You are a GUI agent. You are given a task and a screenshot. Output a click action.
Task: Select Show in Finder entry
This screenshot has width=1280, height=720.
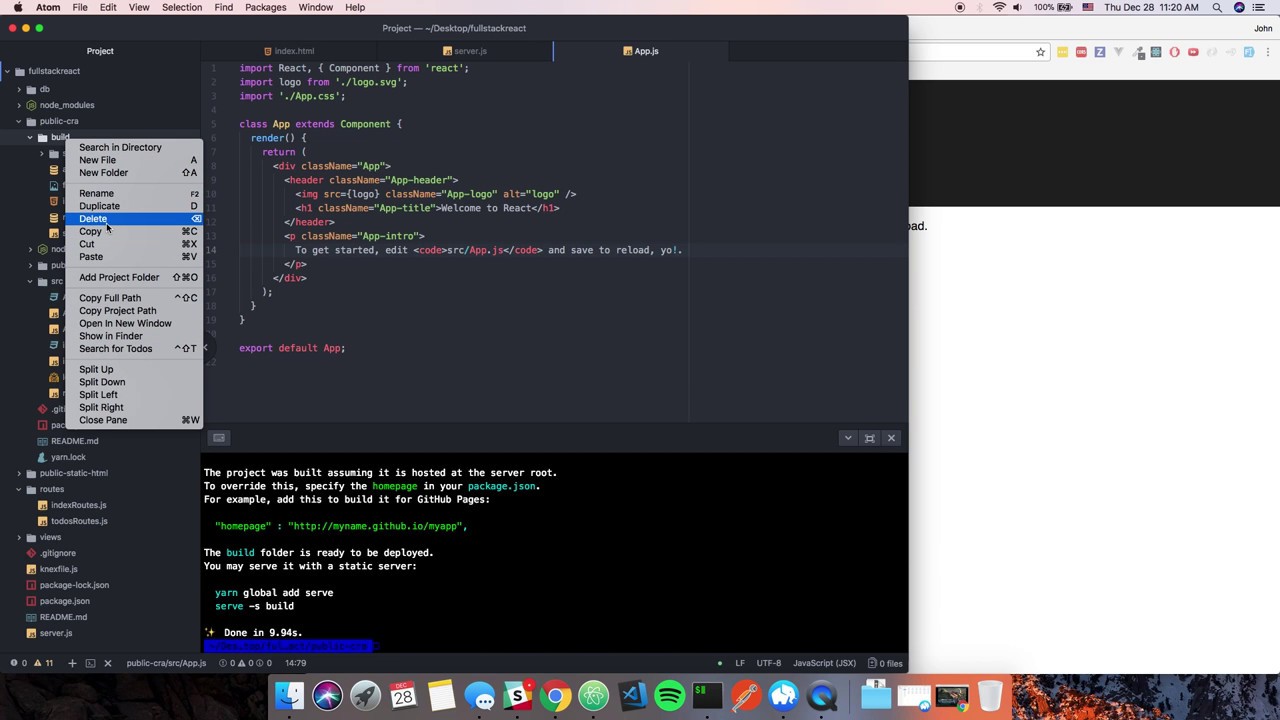tap(134, 336)
